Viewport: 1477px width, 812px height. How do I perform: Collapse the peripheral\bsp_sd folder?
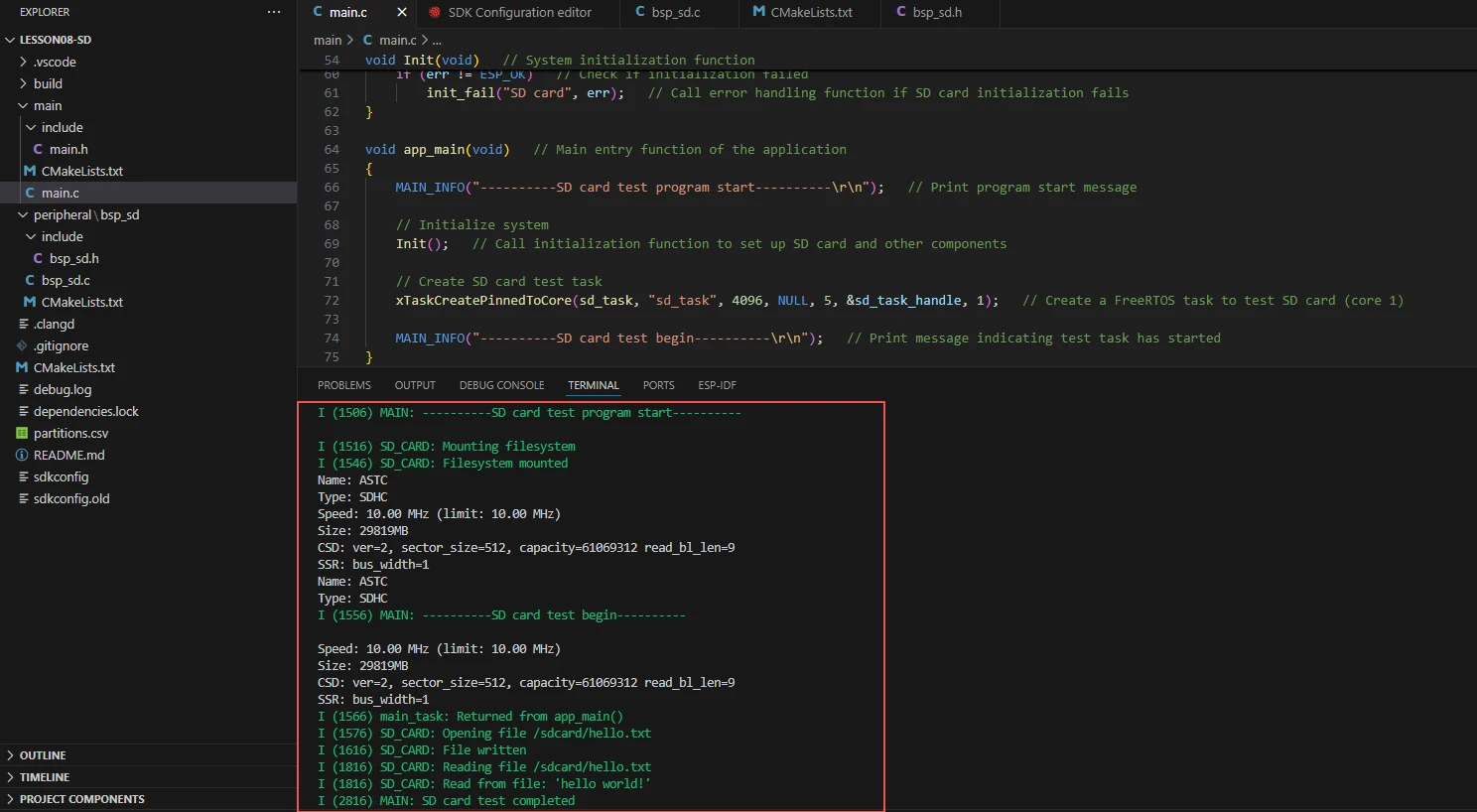point(23,214)
